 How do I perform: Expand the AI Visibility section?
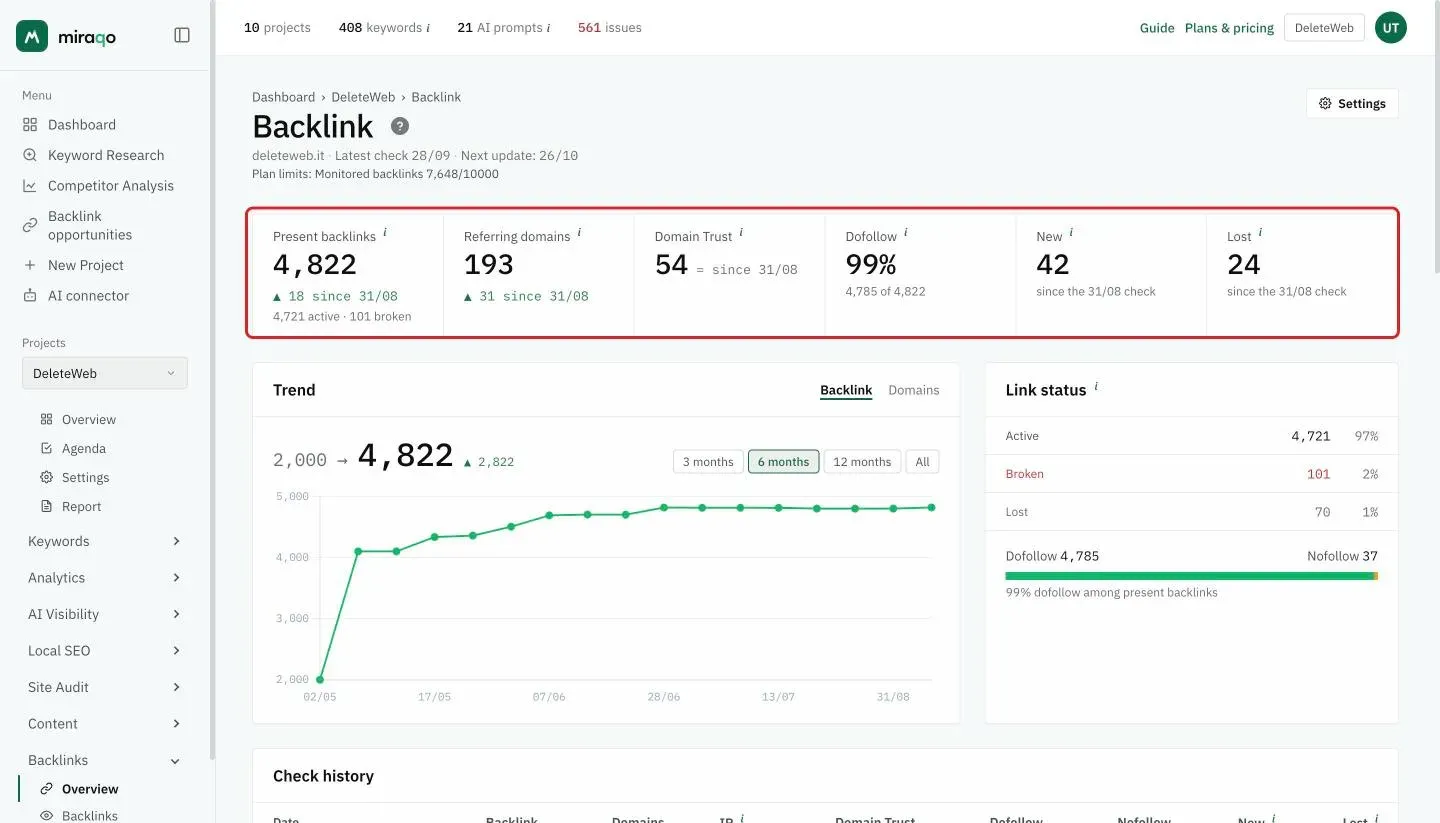105,614
